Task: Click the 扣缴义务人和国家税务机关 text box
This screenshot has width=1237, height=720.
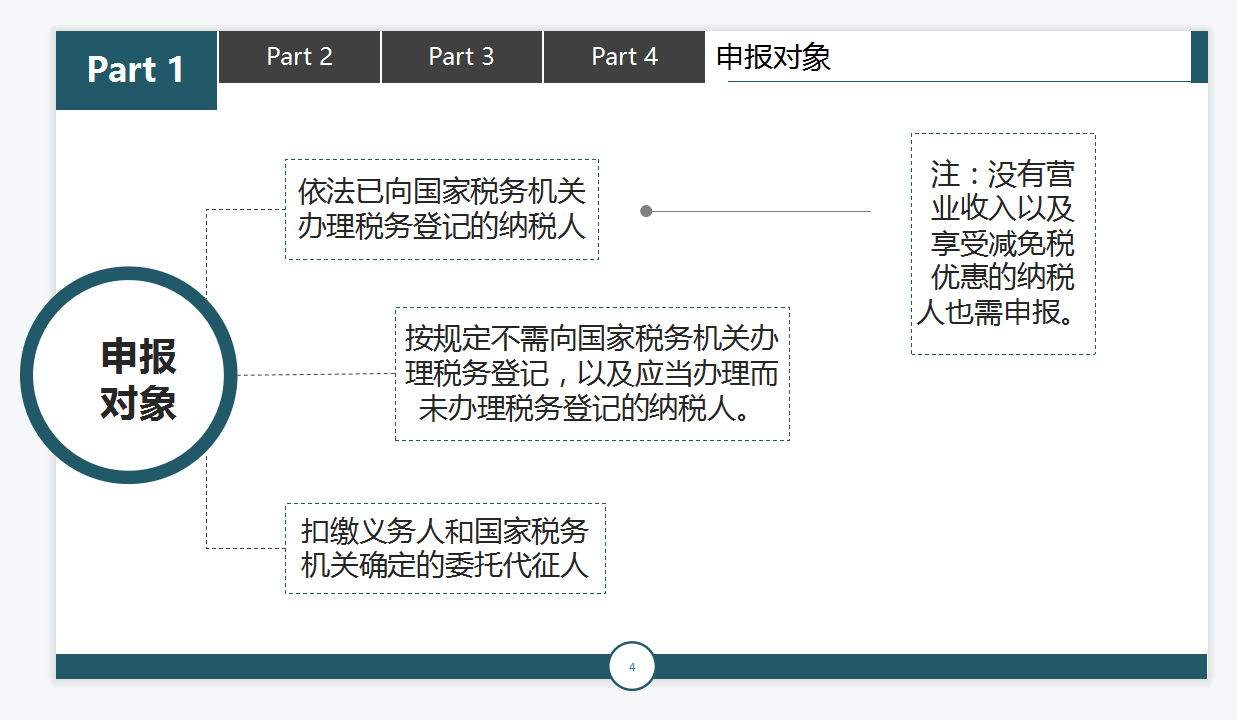Action: point(444,549)
